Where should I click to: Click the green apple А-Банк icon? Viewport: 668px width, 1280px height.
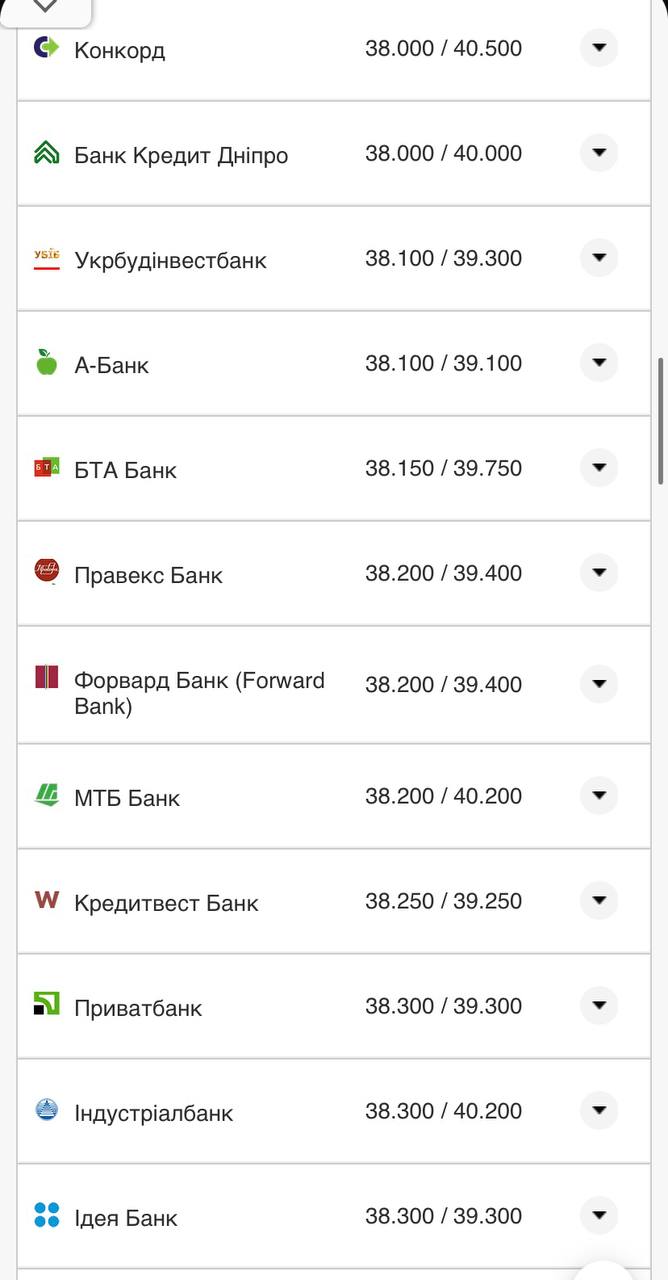tap(47, 363)
